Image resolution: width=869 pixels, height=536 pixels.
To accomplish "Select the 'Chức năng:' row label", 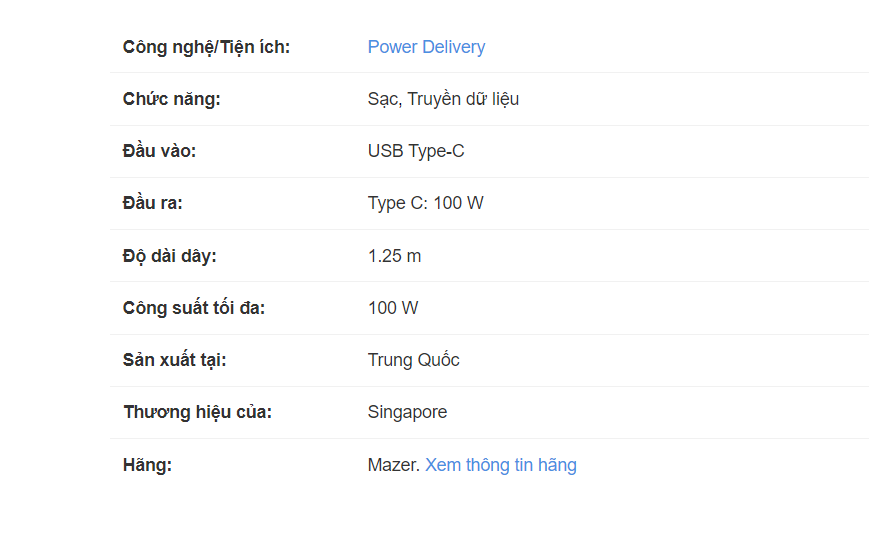I will point(171,99).
